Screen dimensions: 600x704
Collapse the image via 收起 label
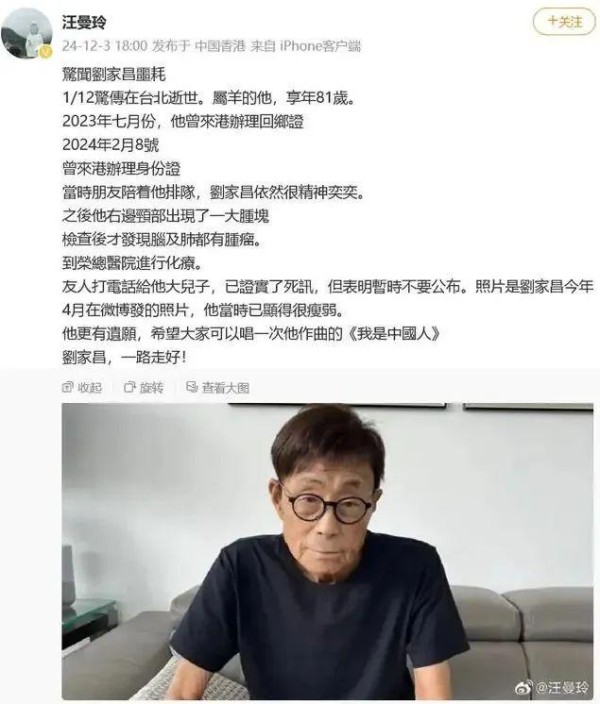pyautogui.click(x=90, y=387)
